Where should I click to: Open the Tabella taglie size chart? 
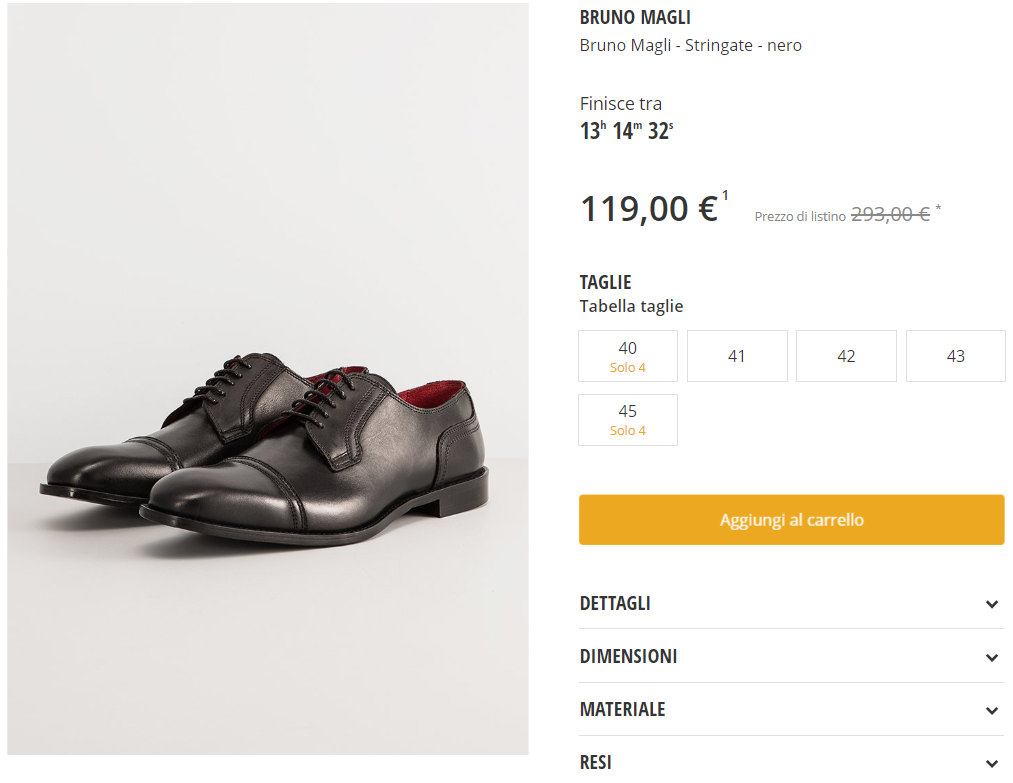pos(631,306)
